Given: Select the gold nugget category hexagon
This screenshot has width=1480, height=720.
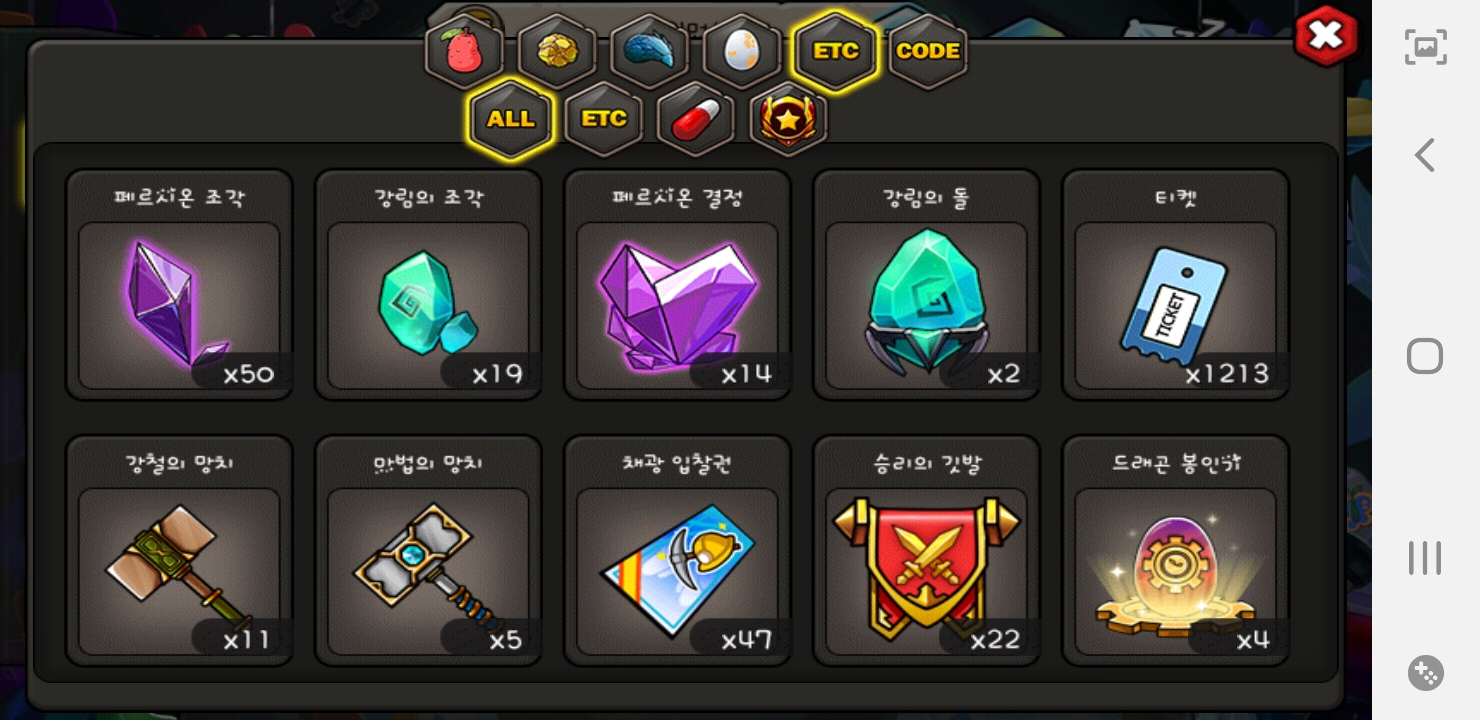Looking at the screenshot, I should [x=556, y=52].
